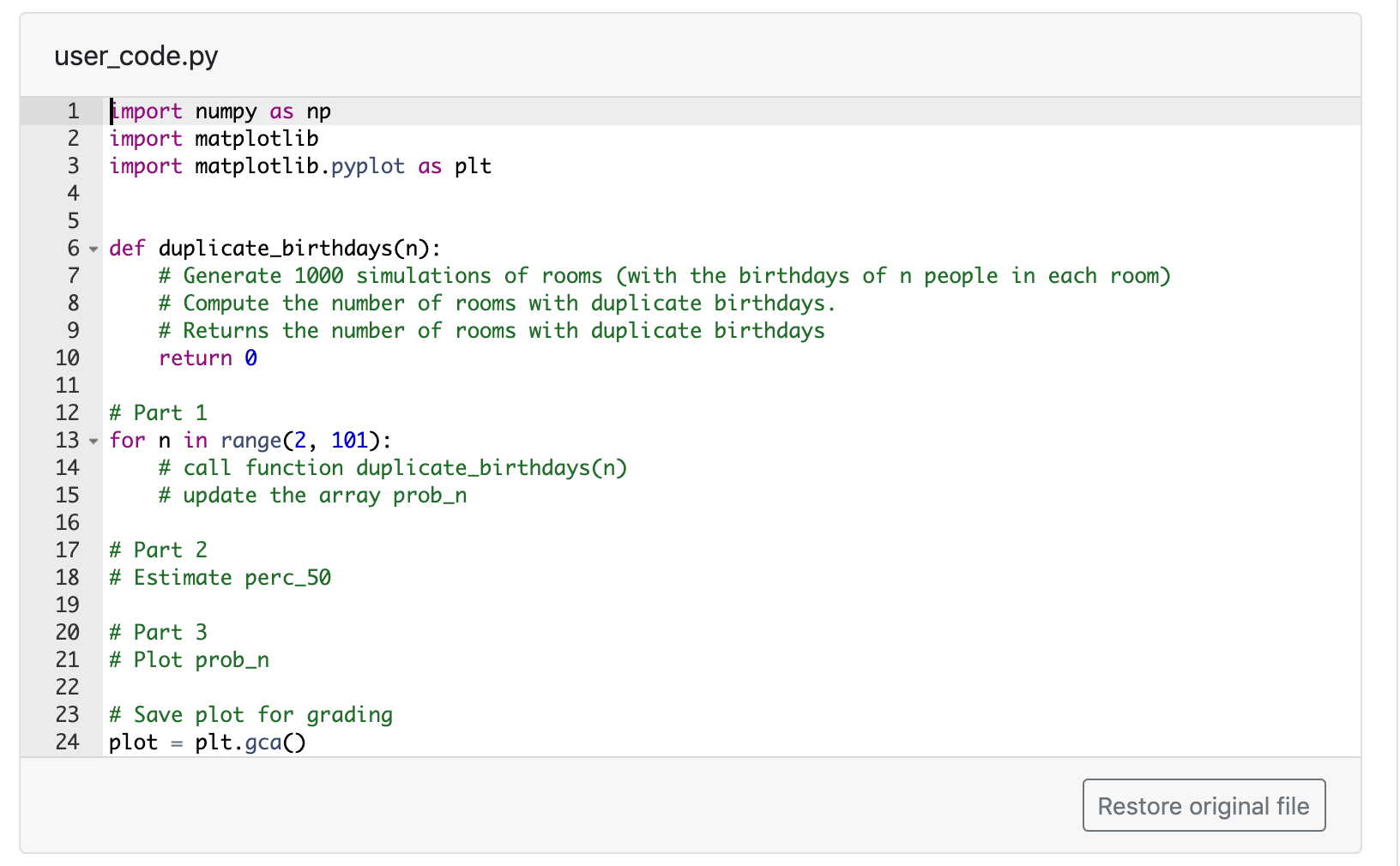
Task: Click line number 21 in the gutter
Action: pos(67,660)
